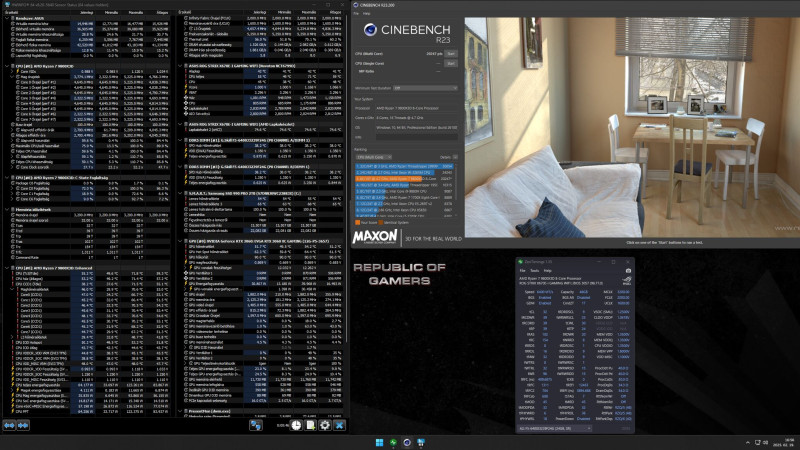Collapse the PresentMon sensor group
The width and height of the screenshot is (800, 450).
[x=180, y=411]
